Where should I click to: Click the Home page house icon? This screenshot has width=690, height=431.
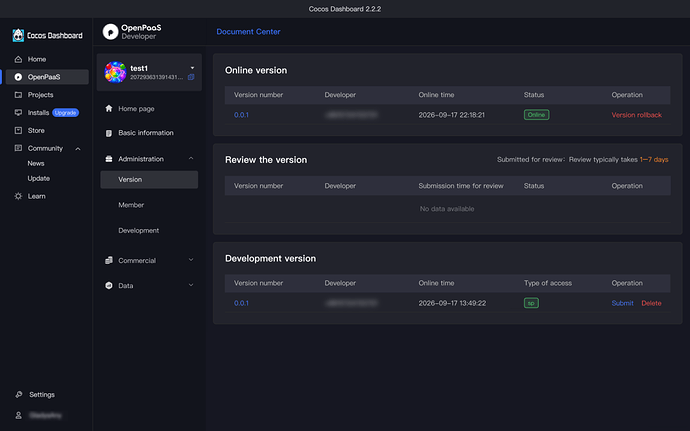pos(109,108)
